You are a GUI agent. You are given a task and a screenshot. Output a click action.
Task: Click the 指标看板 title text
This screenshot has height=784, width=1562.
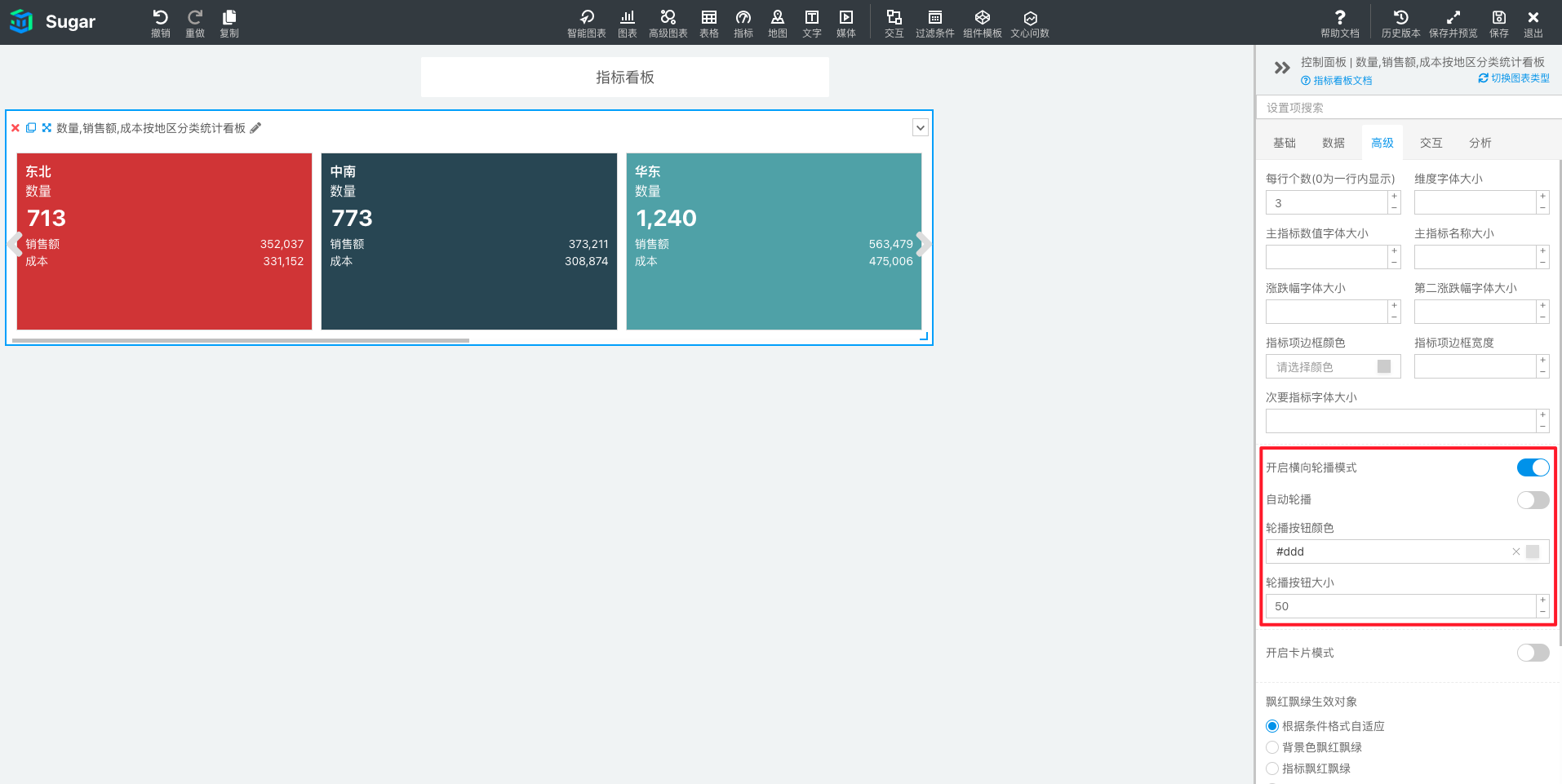coord(625,78)
